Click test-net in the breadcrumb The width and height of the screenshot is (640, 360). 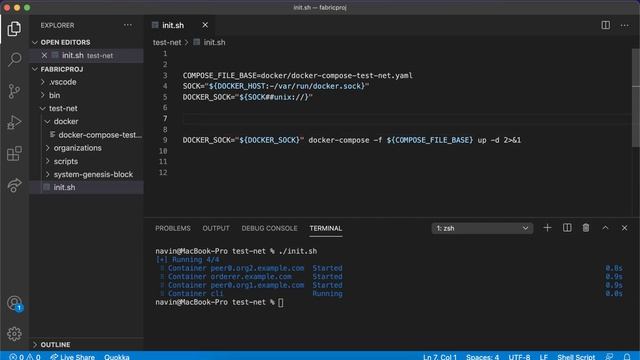[x=167, y=42]
